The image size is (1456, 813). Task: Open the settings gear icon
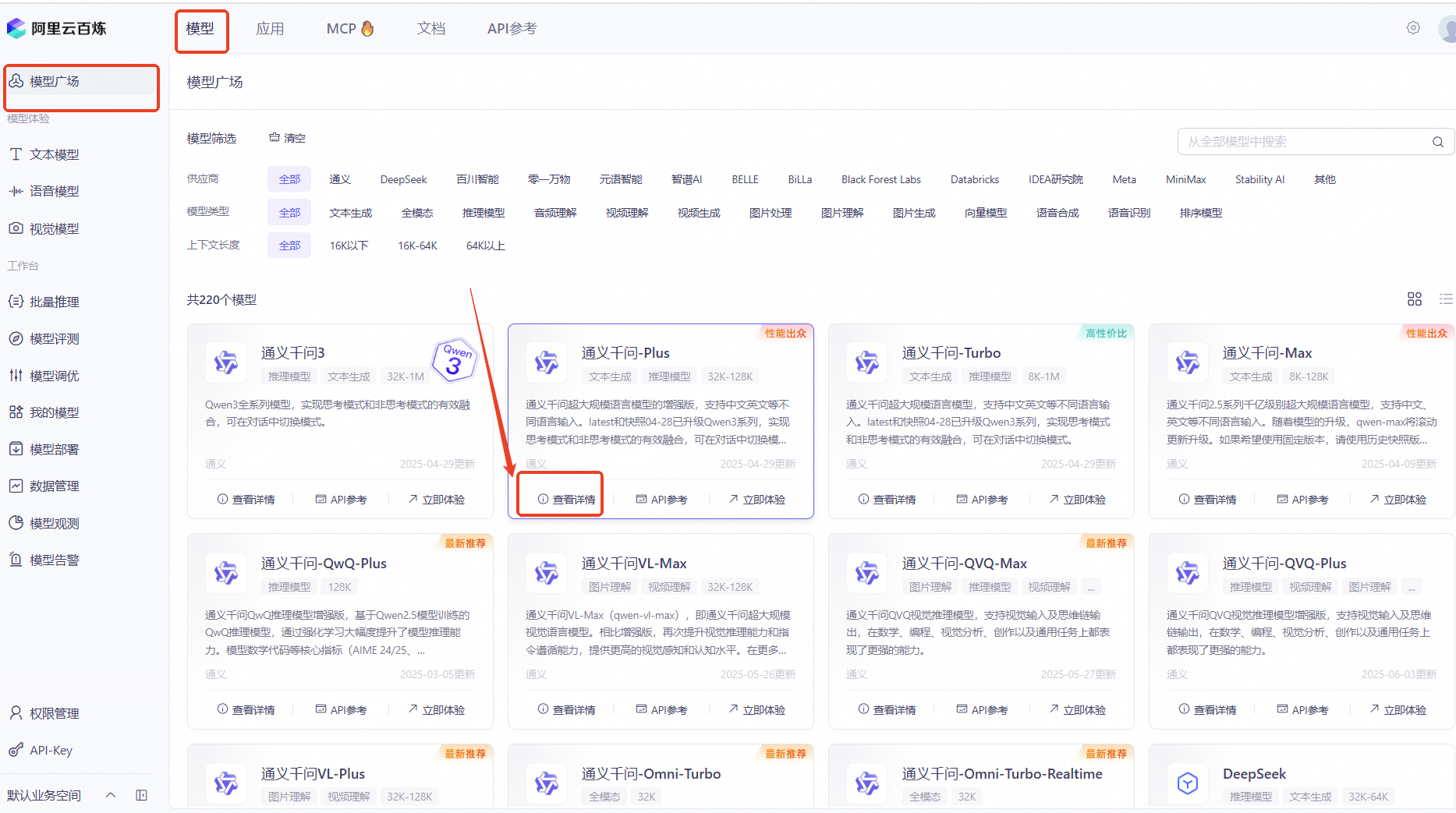pyautogui.click(x=1413, y=28)
